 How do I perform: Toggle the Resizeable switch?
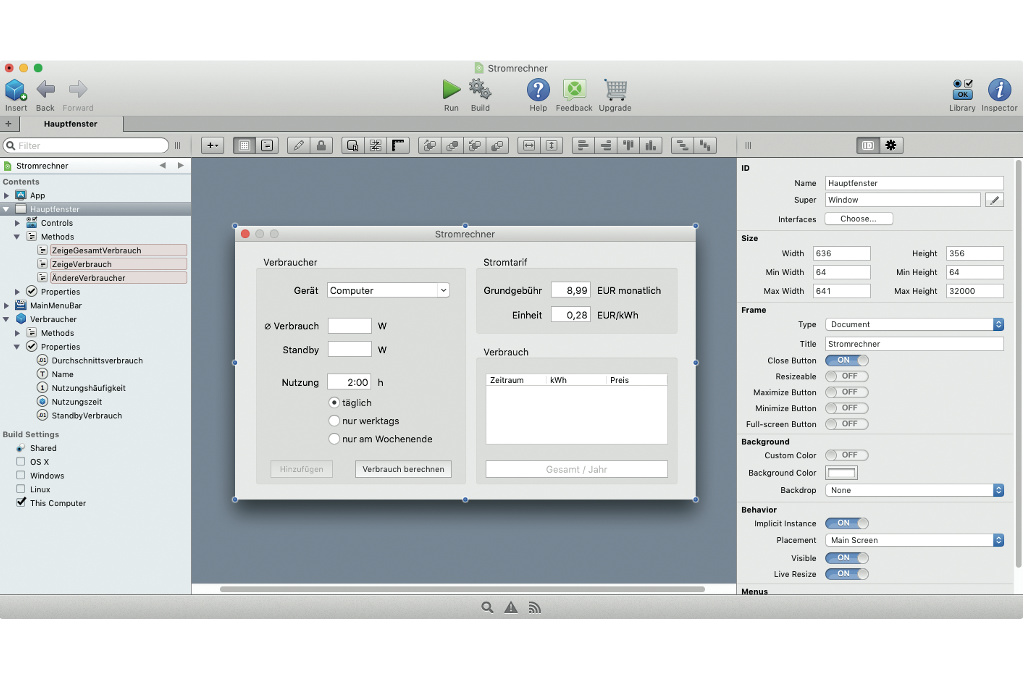tap(847, 376)
